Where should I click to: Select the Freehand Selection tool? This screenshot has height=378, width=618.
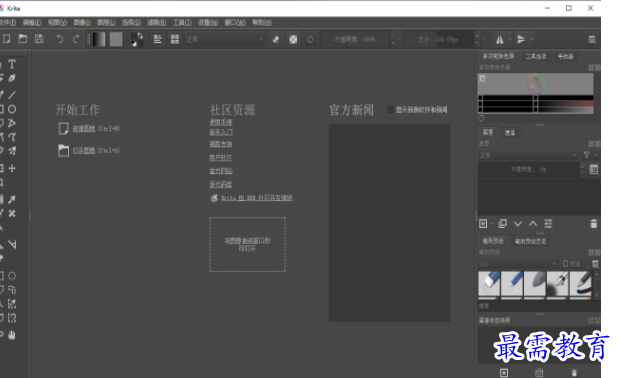12,290
